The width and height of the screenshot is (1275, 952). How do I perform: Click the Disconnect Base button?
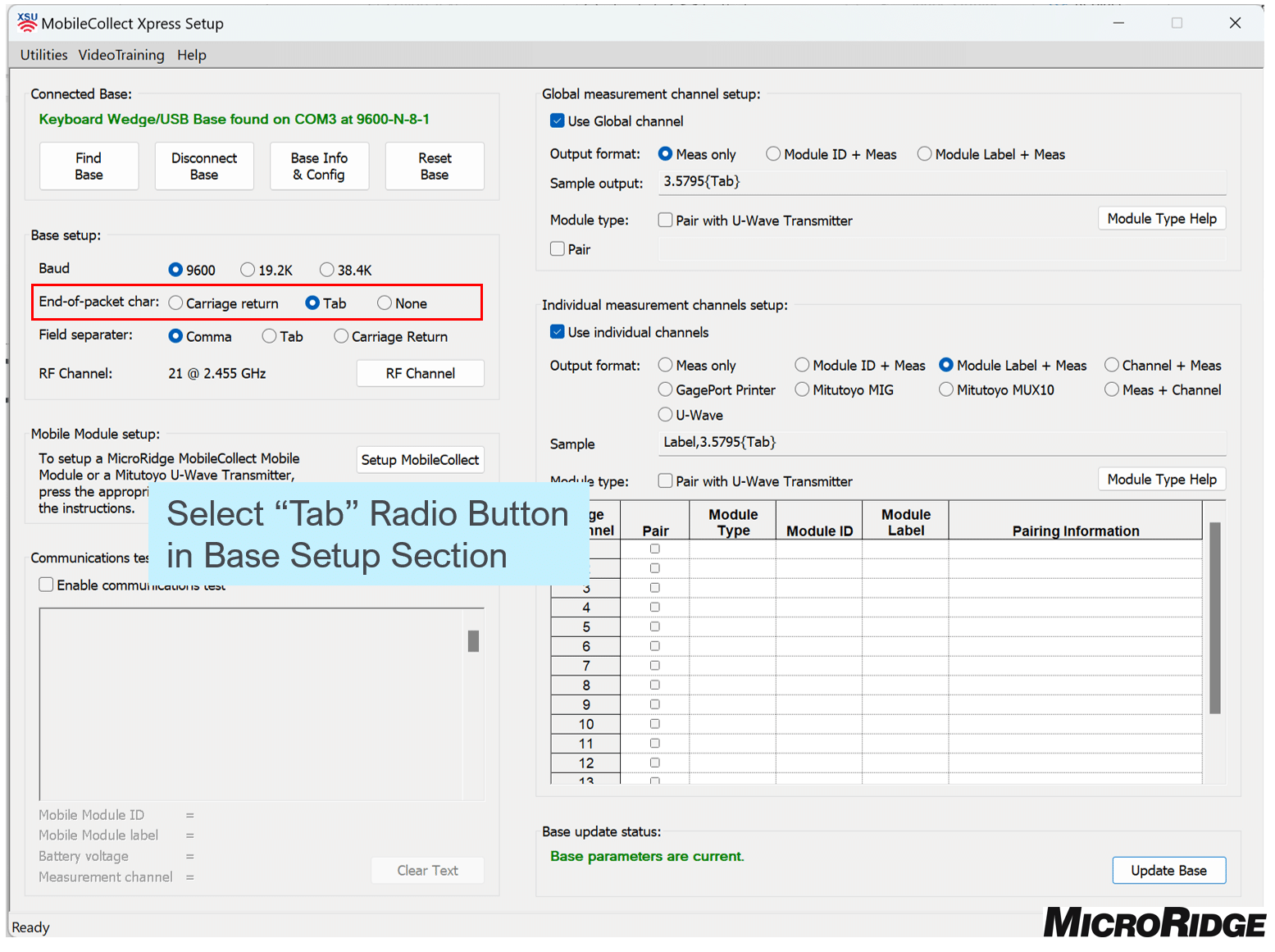[204, 166]
